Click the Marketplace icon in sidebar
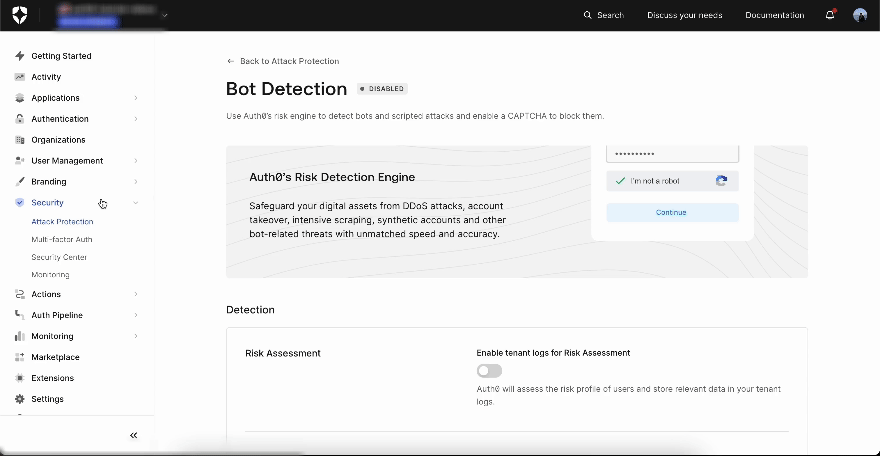Screen dimensions: 880x456 pos(20,357)
